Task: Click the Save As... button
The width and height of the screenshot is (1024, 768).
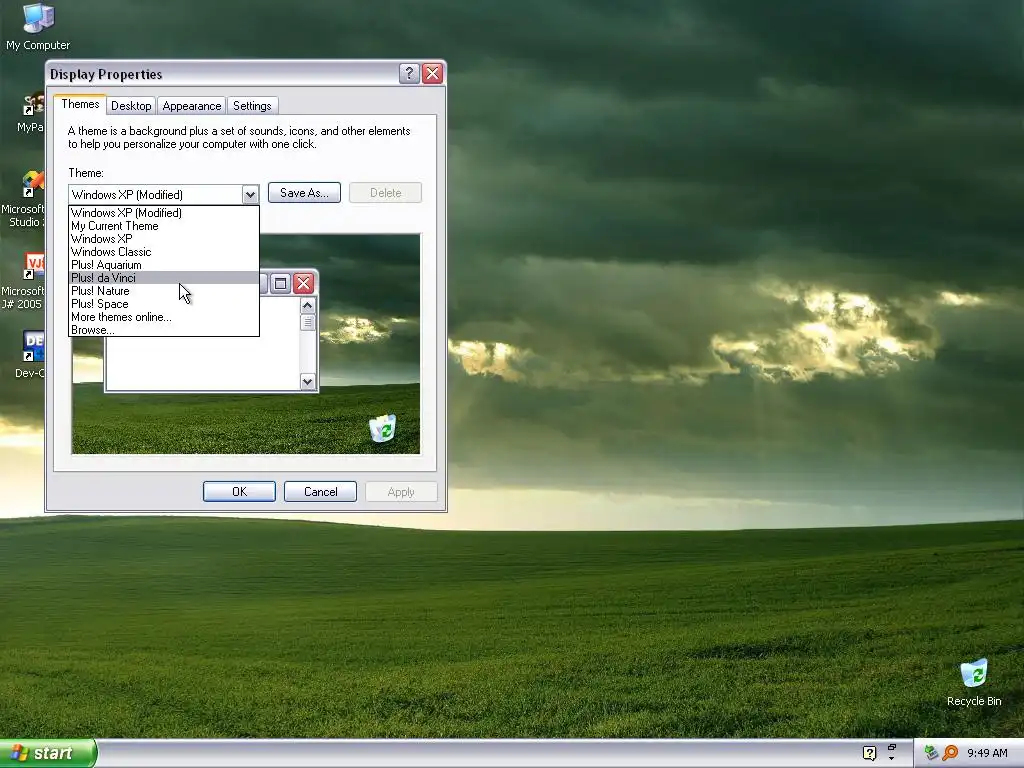Action: [x=304, y=193]
